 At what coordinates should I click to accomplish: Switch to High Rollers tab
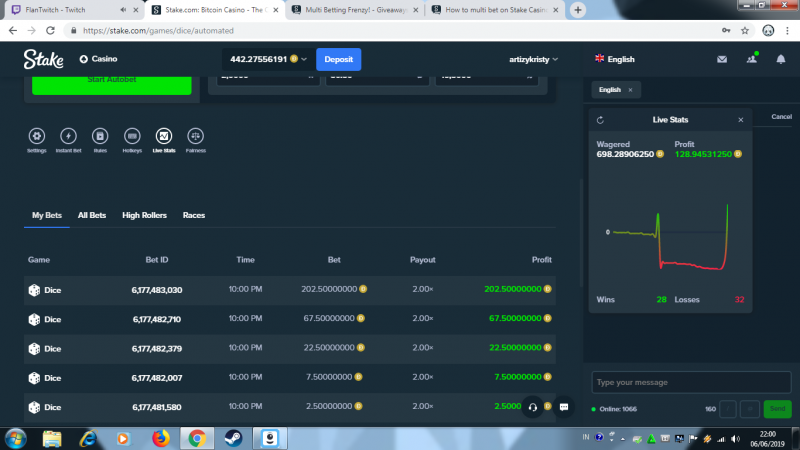tap(144, 215)
